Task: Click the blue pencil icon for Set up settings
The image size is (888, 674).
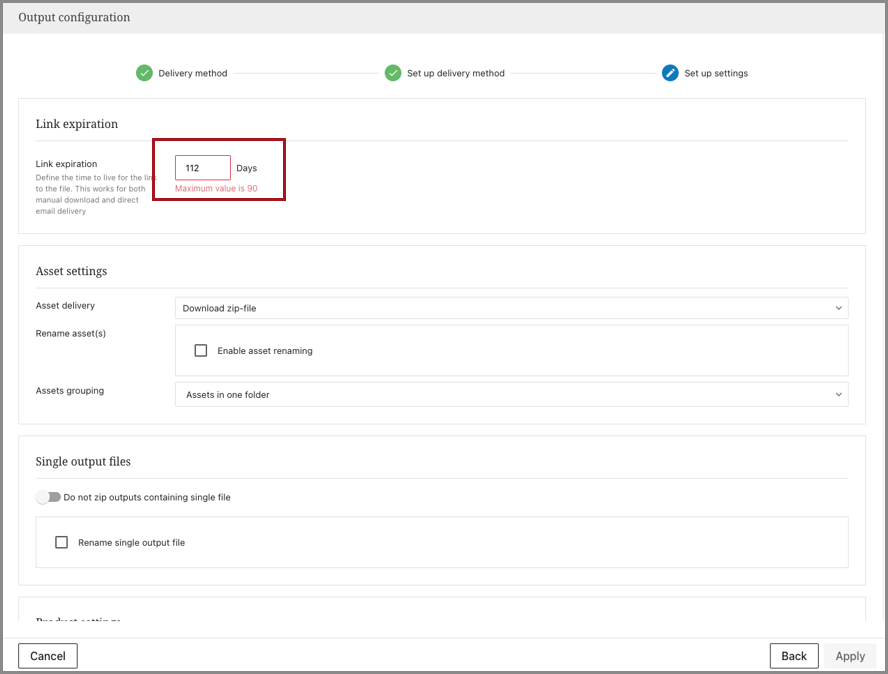Action: [670, 73]
